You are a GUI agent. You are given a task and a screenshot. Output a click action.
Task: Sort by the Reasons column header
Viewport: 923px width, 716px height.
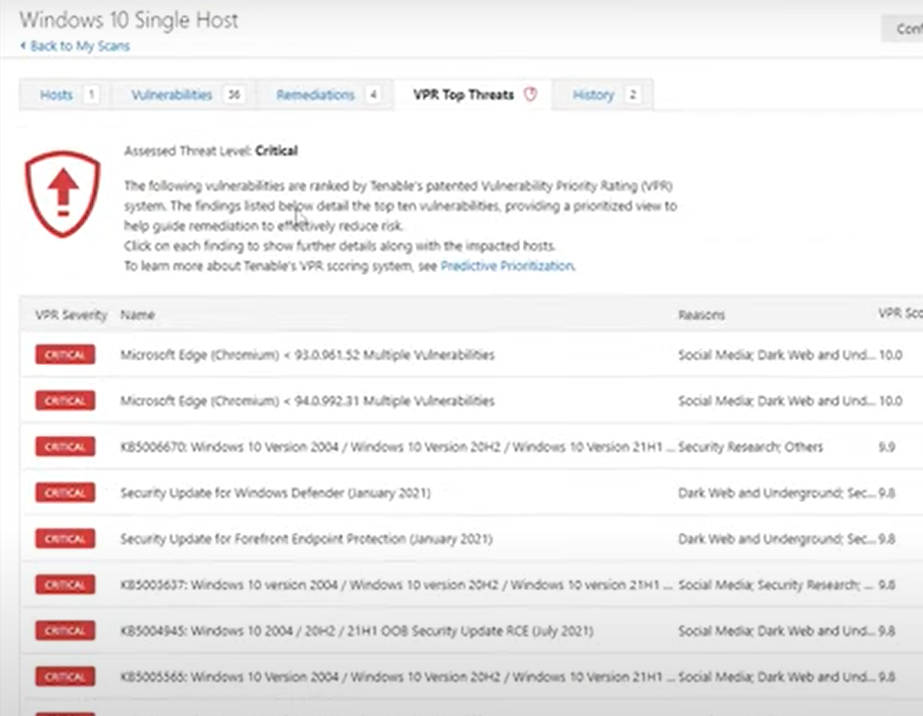(702, 315)
